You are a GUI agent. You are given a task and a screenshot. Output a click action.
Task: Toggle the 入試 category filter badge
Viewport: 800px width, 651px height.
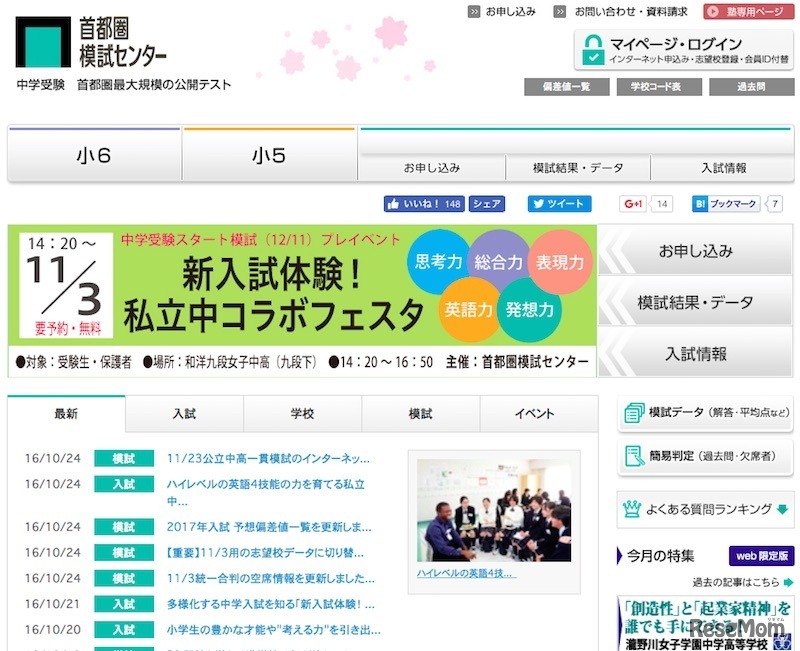coord(123,484)
